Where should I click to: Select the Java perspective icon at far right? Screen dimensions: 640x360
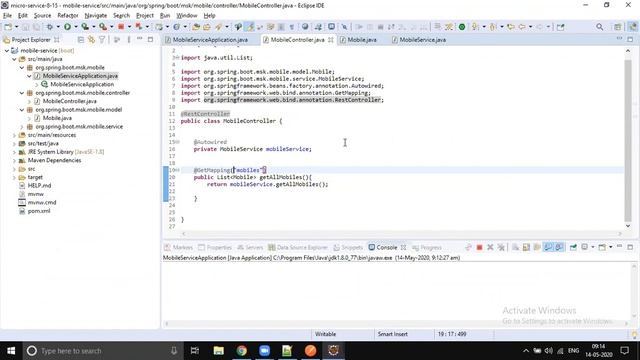(633, 27)
